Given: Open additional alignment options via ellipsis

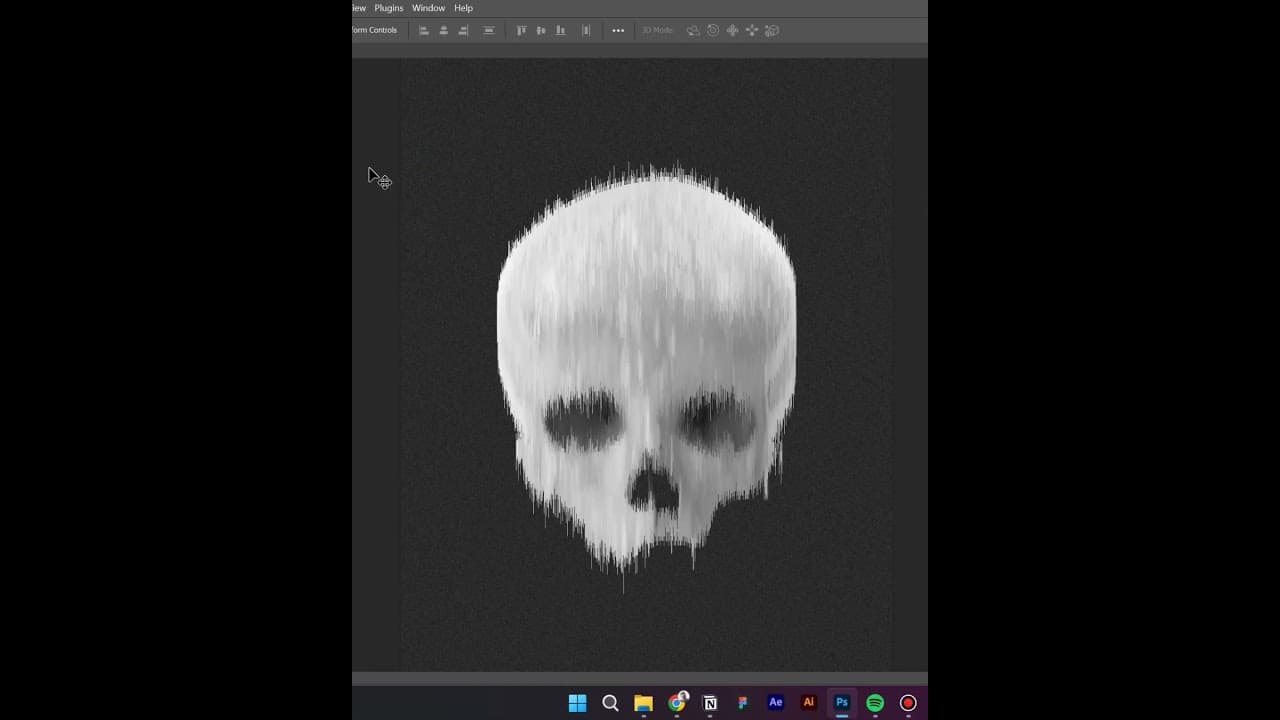Looking at the screenshot, I should click(617, 30).
